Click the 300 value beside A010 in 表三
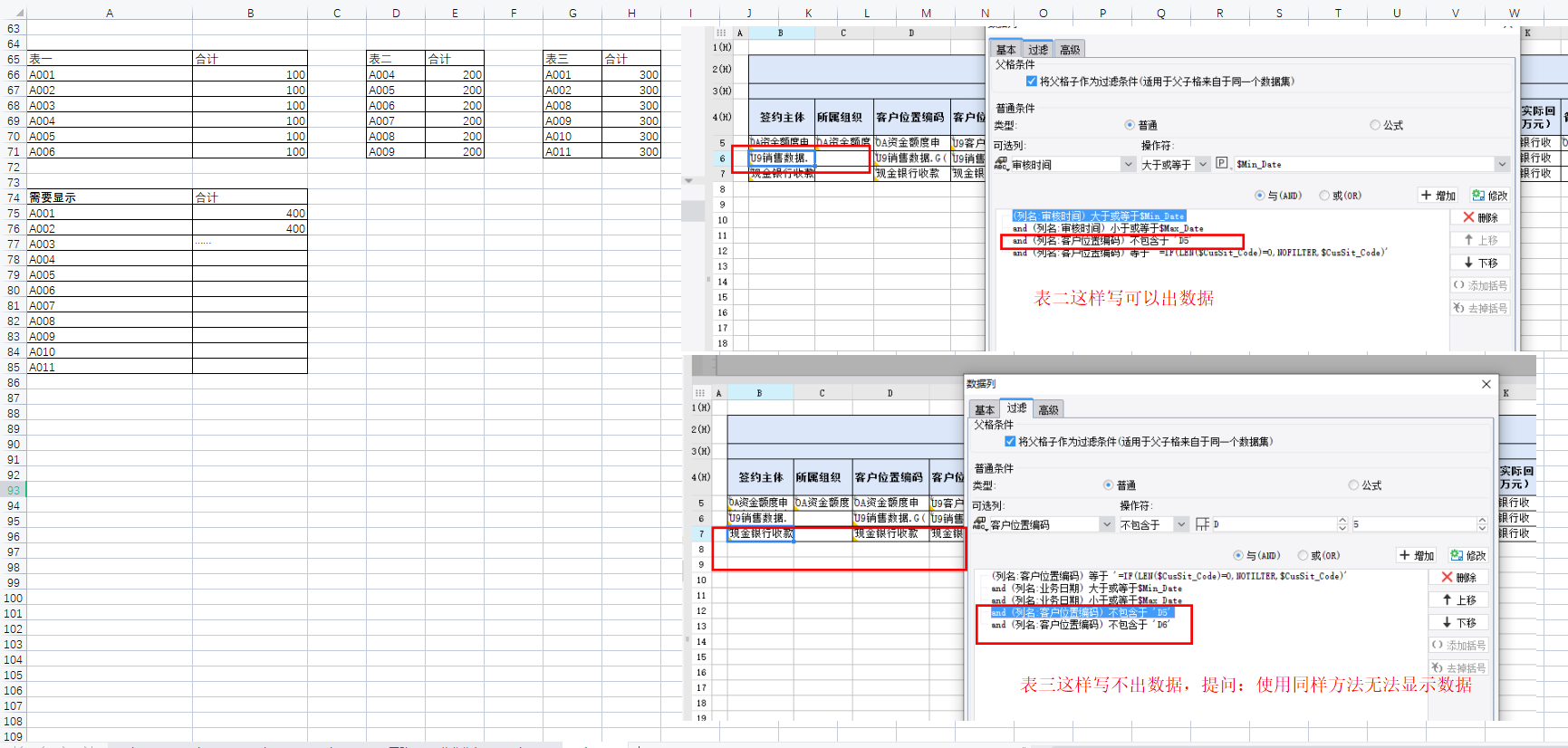Image resolution: width=1568 pixels, height=748 pixels. click(x=631, y=137)
